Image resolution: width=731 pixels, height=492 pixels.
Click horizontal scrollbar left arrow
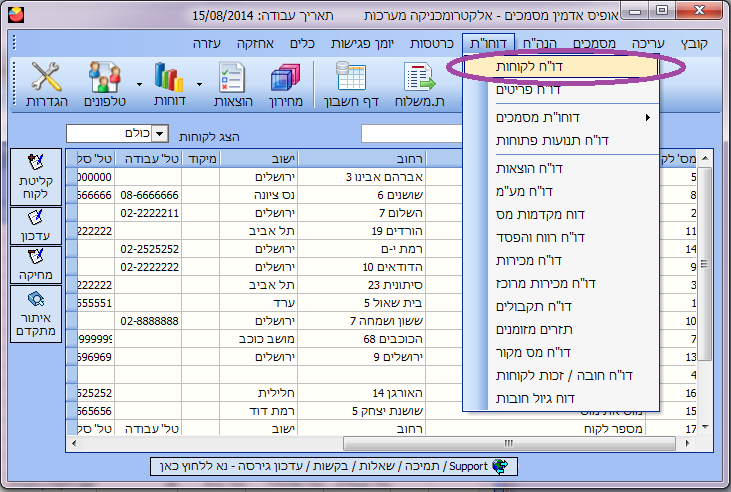pyautogui.click(x=74, y=443)
